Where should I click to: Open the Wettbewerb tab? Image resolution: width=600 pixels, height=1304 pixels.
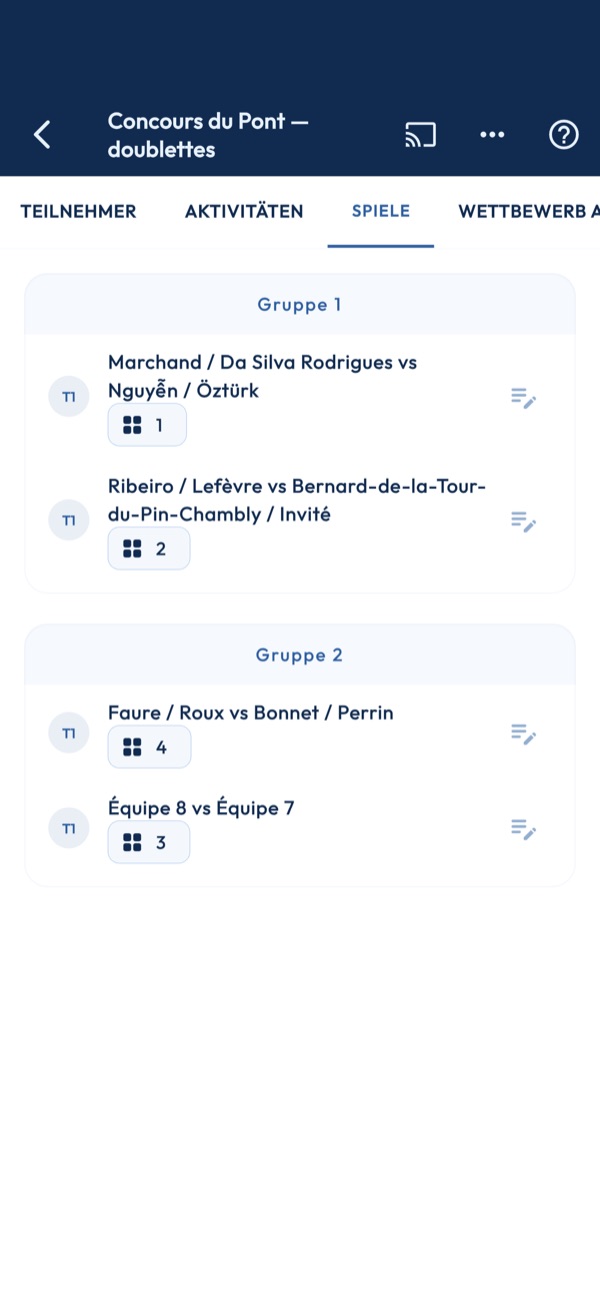click(529, 211)
